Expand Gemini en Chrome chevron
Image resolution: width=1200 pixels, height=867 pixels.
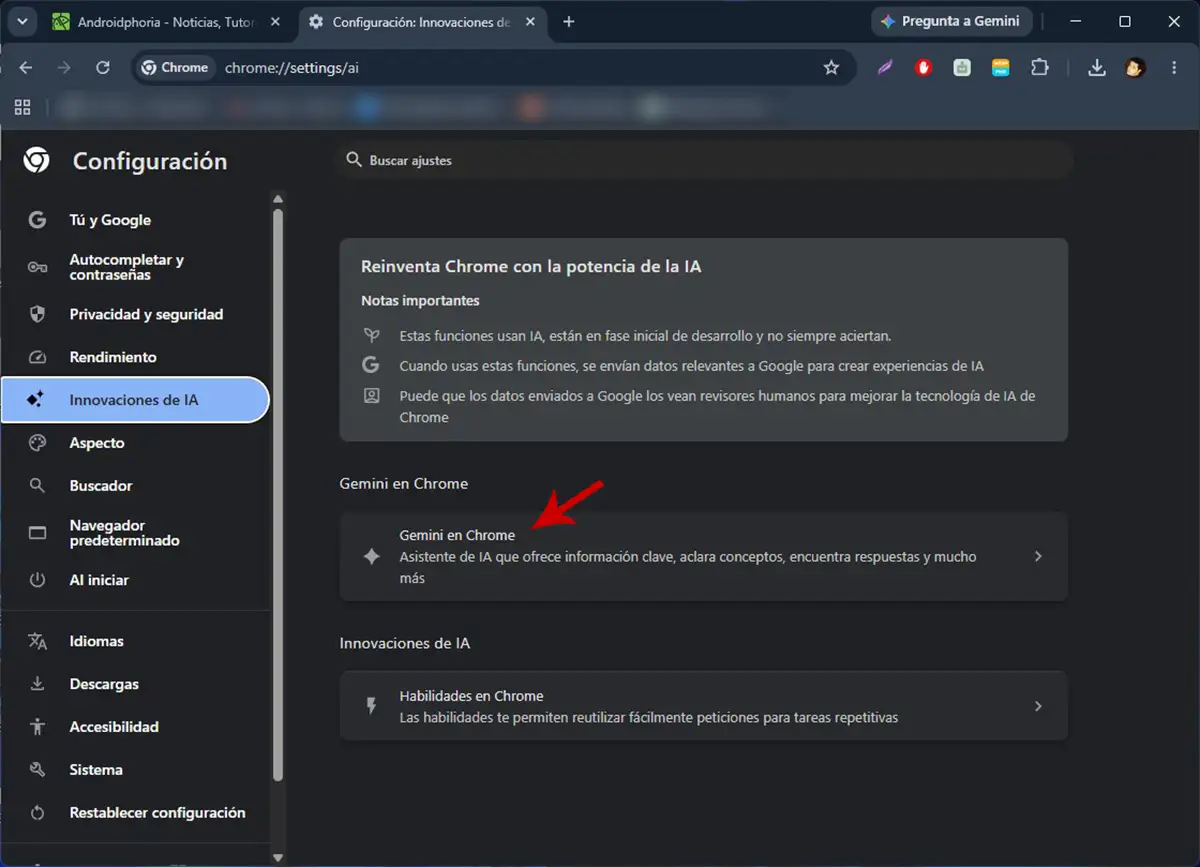[1038, 557]
